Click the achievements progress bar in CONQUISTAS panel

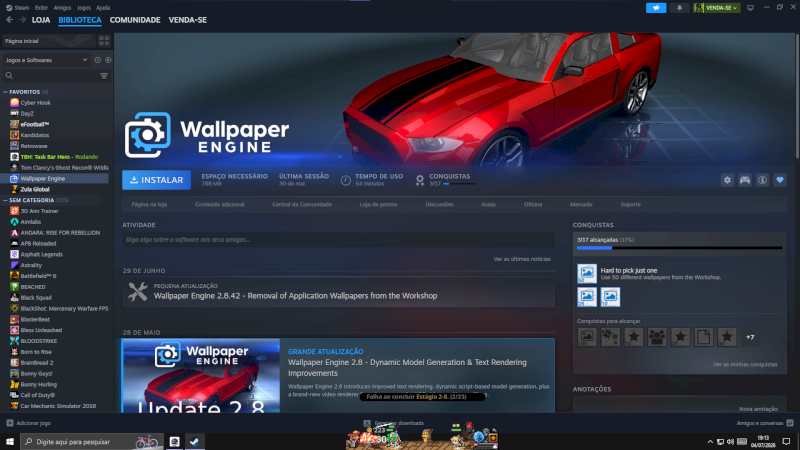(x=679, y=248)
